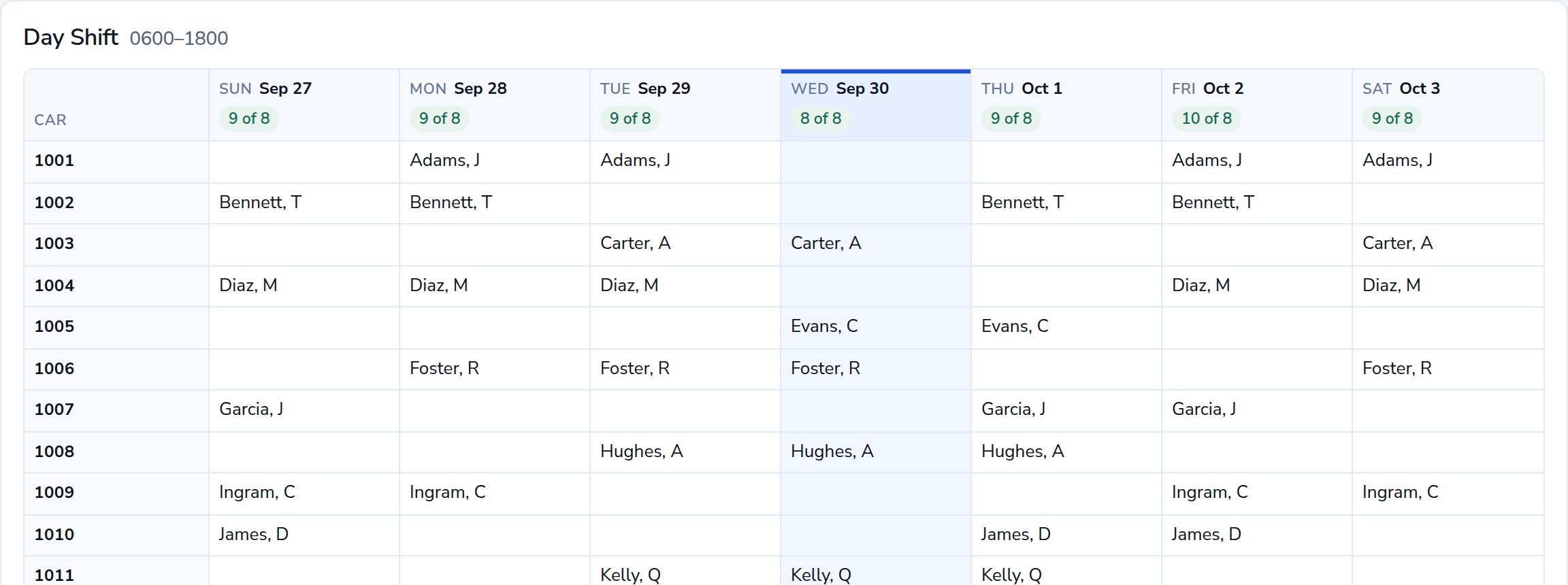The height and width of the screenshot is (585, 1568).
Task: Click Foster, R on Saturday Oct 3
Action: pyautogui.click(x=1397, y=369)
